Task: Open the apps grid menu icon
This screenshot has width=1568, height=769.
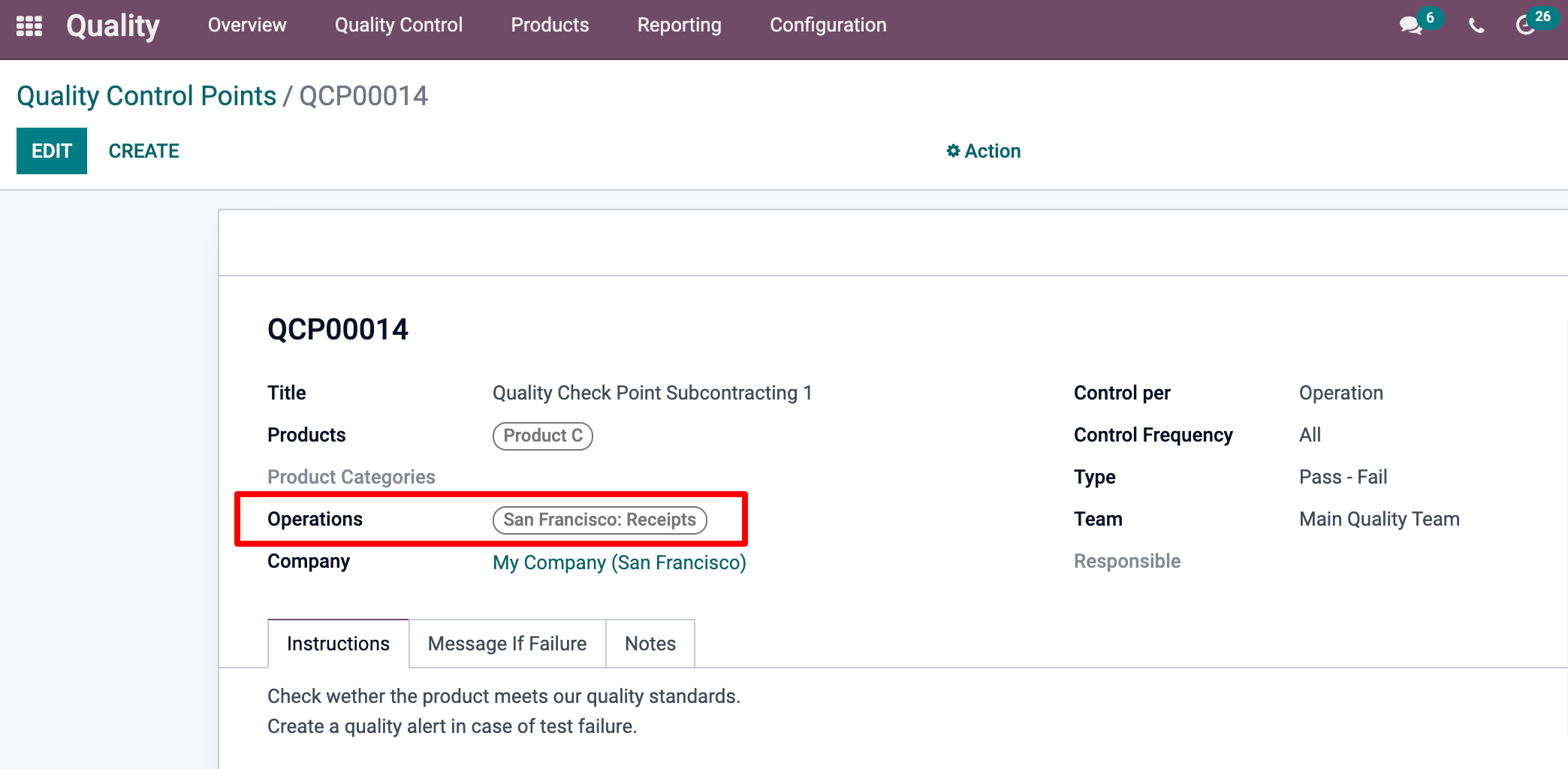Action: 29,26
